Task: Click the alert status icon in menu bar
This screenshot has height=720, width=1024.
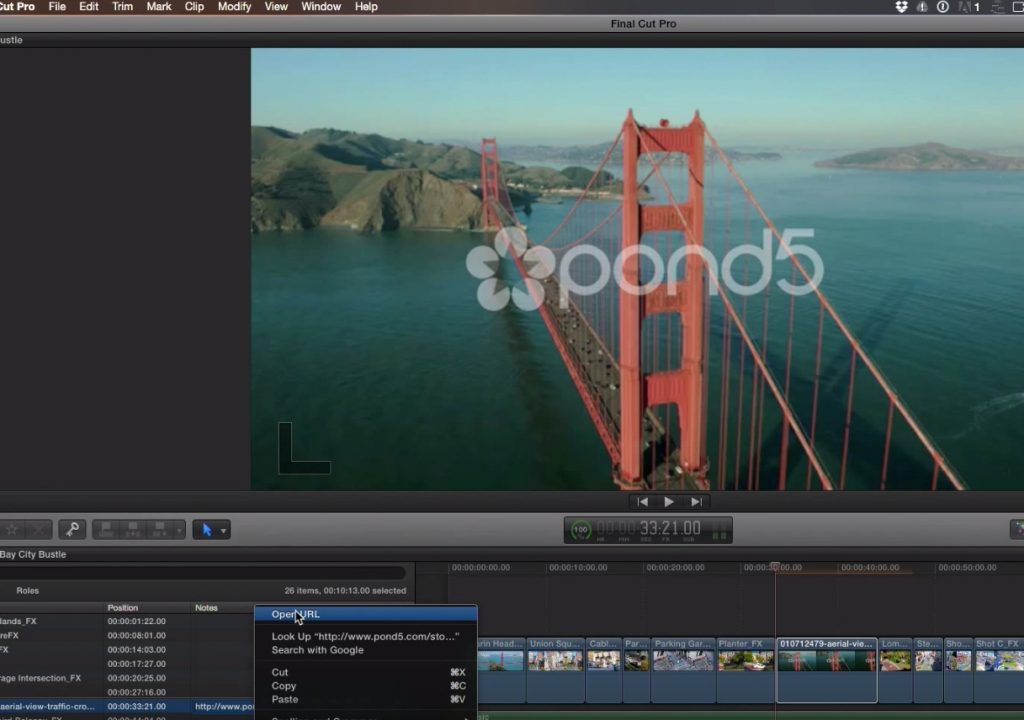Action: [x=922, y=7]
